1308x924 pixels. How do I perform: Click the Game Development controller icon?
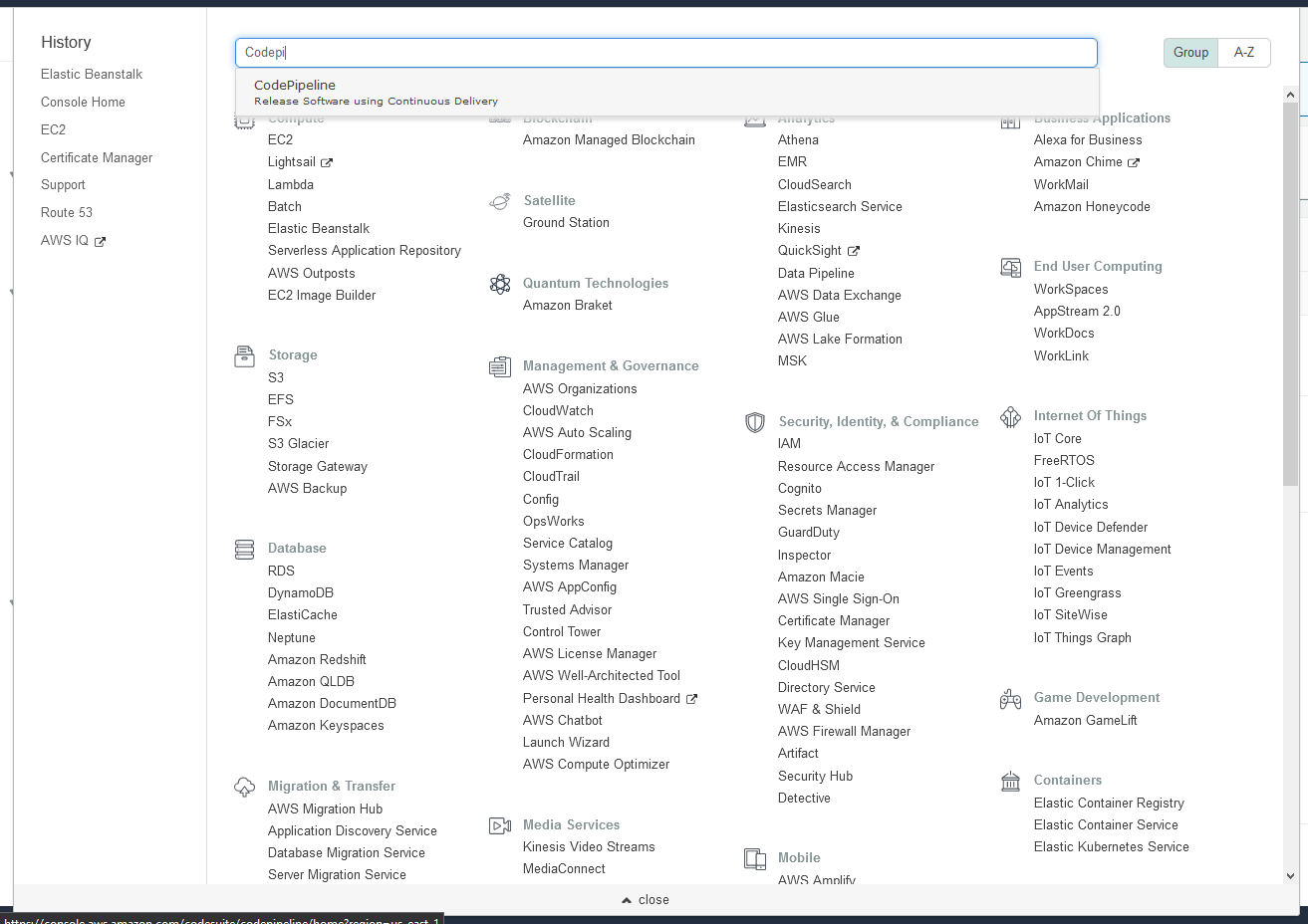click(1011, 698)
